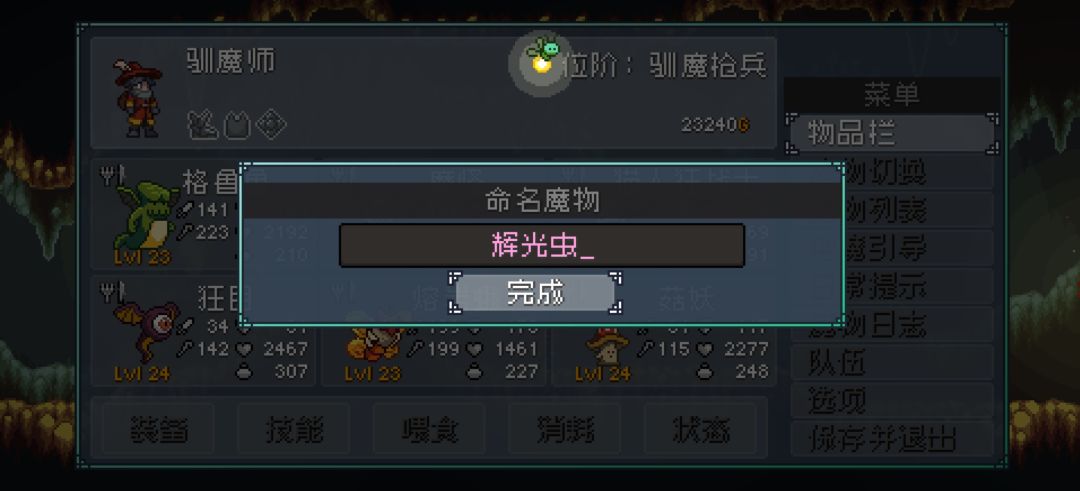Image resolution: width=1080 pixels, height=491 pixels.
Task: Open the 物品栏 inventory menu item
Action: pos(892,133)
